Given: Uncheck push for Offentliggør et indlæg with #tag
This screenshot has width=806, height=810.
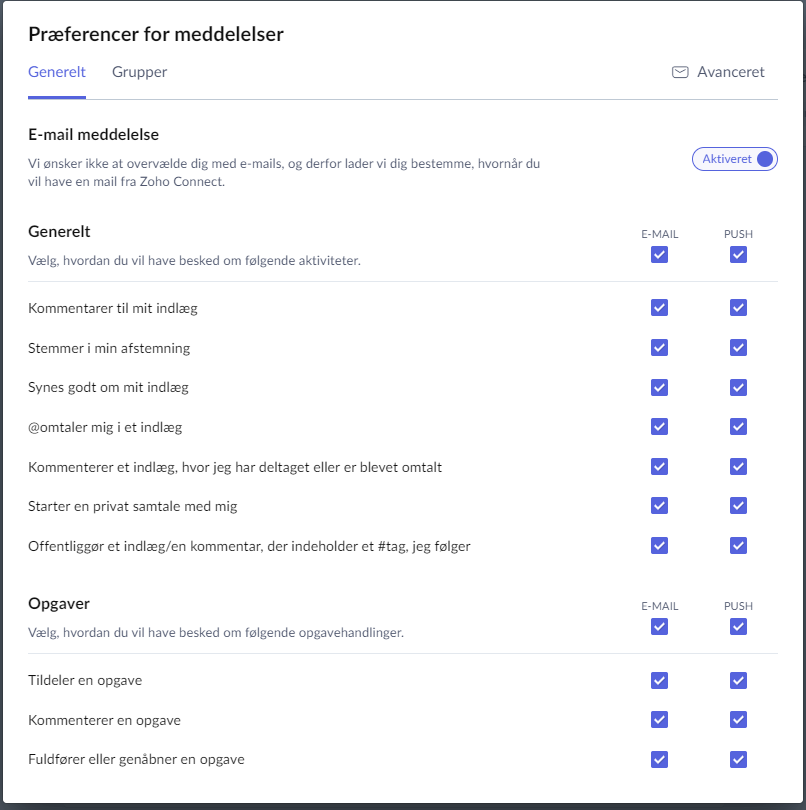Looking at the screenshot, I should [738, 546].
